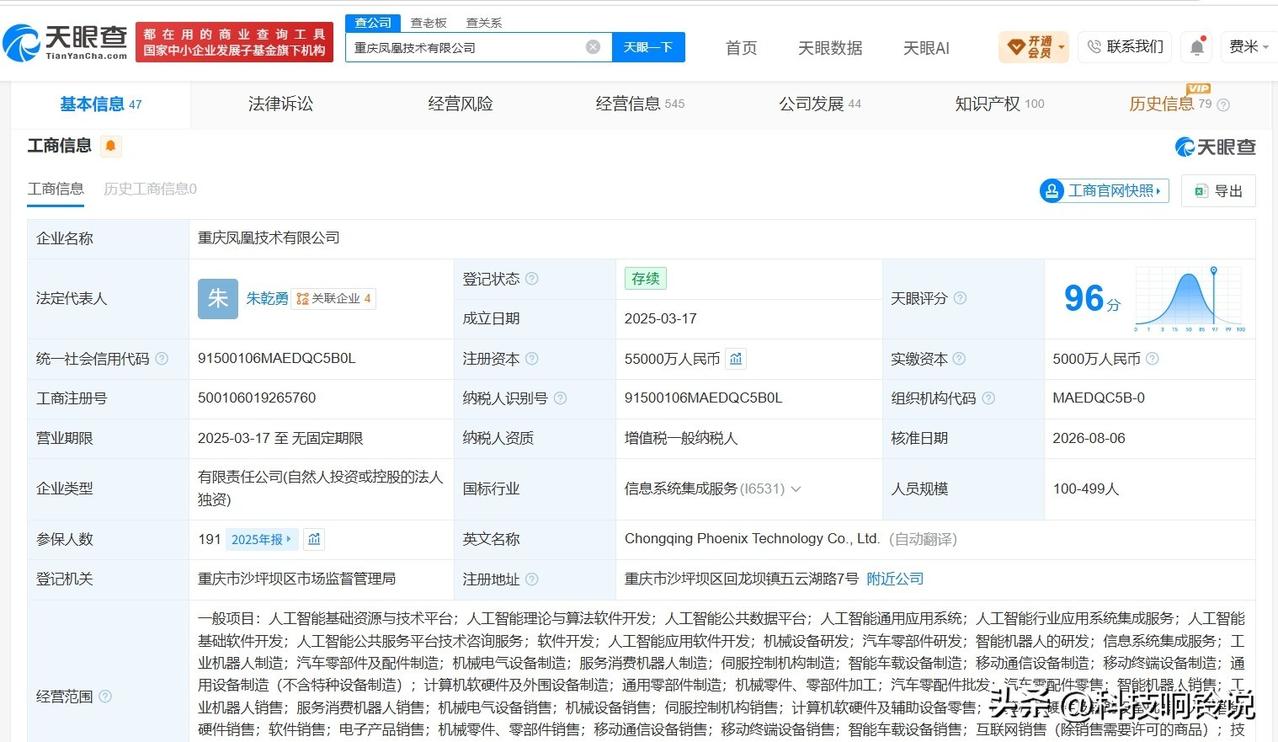Click the credit code 91500106MAEDQC5B0L under 统一社会信用代码

pyautogui.click(x=277, y=358)
